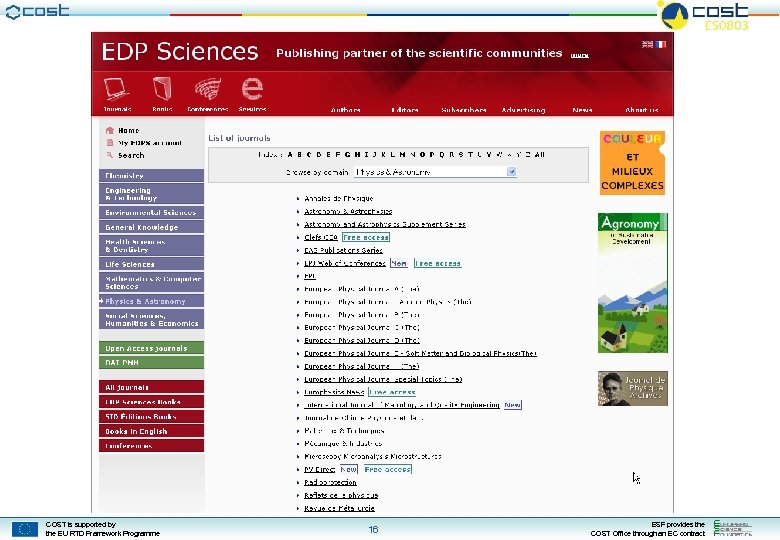780x540 pixels.
Task: Click index All link
Action: pyautogui.click(x=539, y=155)
